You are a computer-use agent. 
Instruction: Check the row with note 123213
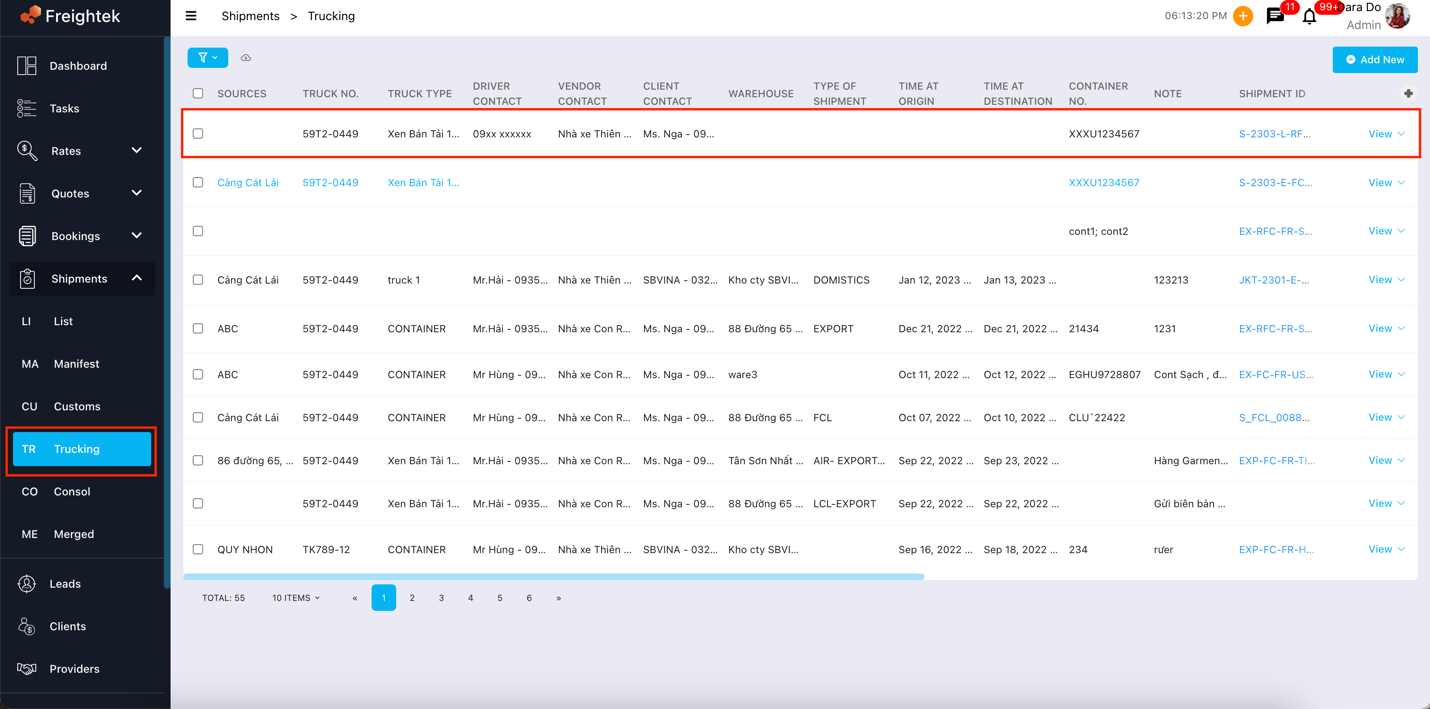tap(198, 280)
